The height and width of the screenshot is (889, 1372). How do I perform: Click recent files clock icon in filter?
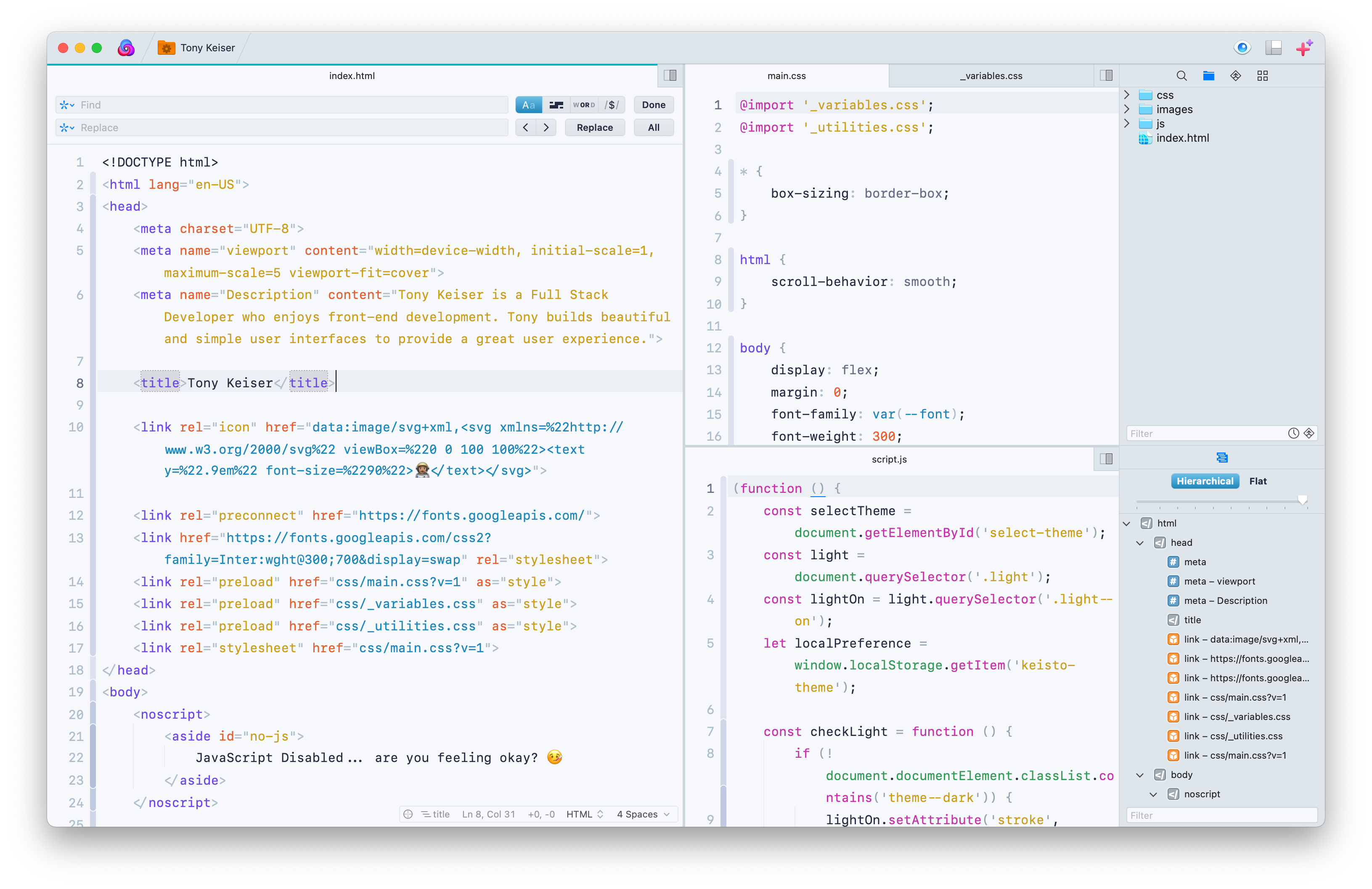pos(1293,434)
